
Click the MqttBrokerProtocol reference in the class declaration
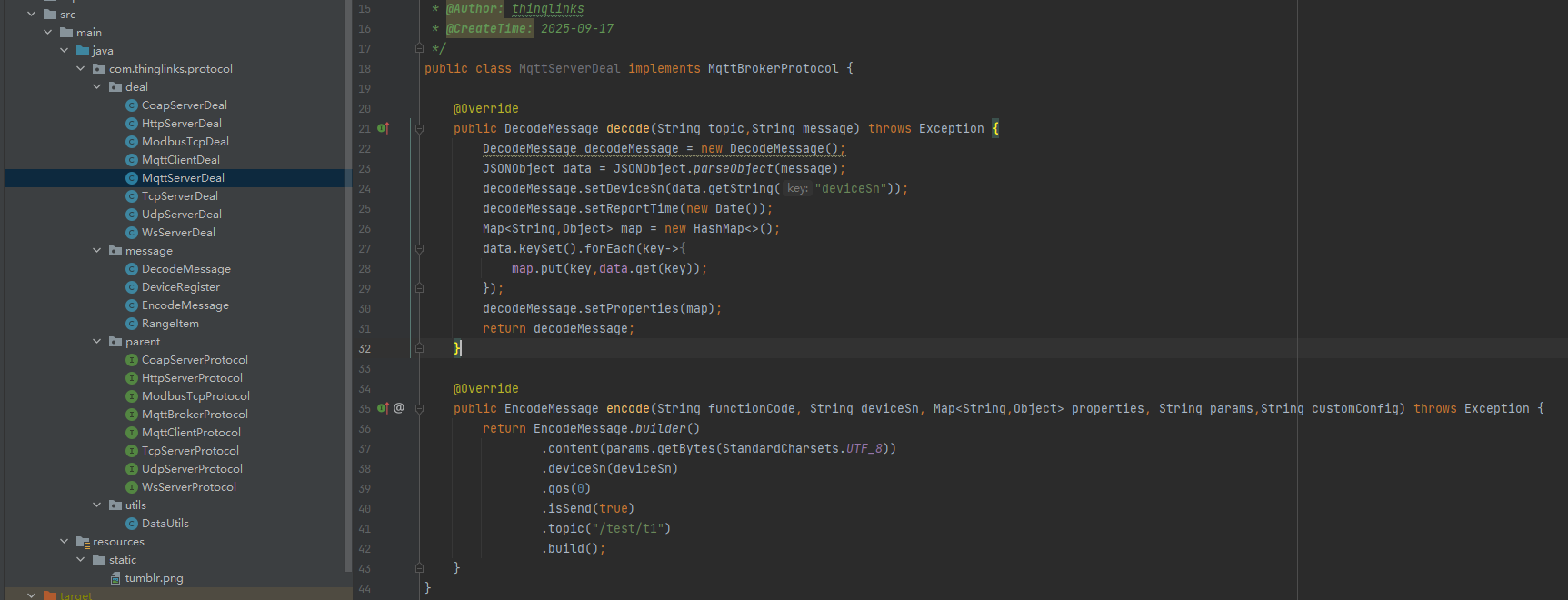coord(773,68)
